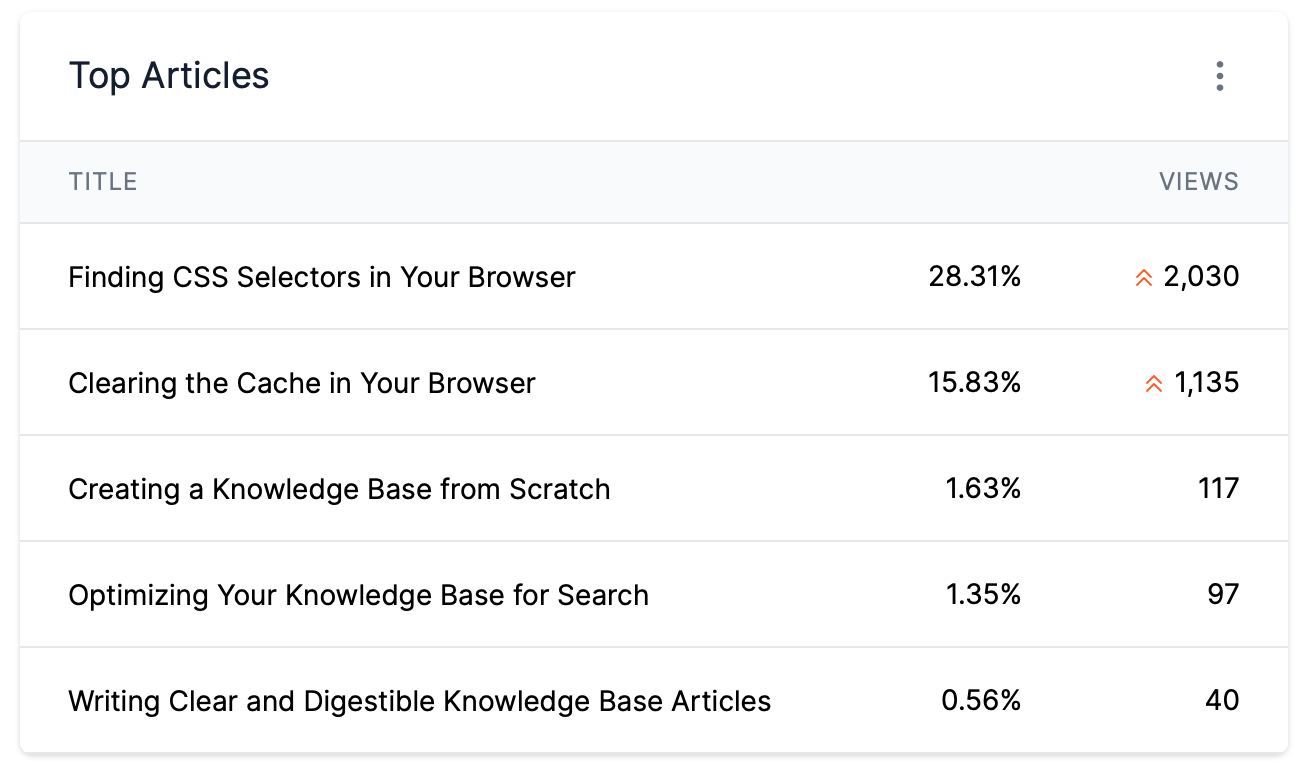This screenshot has width=1304, height=768.
Task: Select the 2,030 views count
Action: click(1202, 277)
